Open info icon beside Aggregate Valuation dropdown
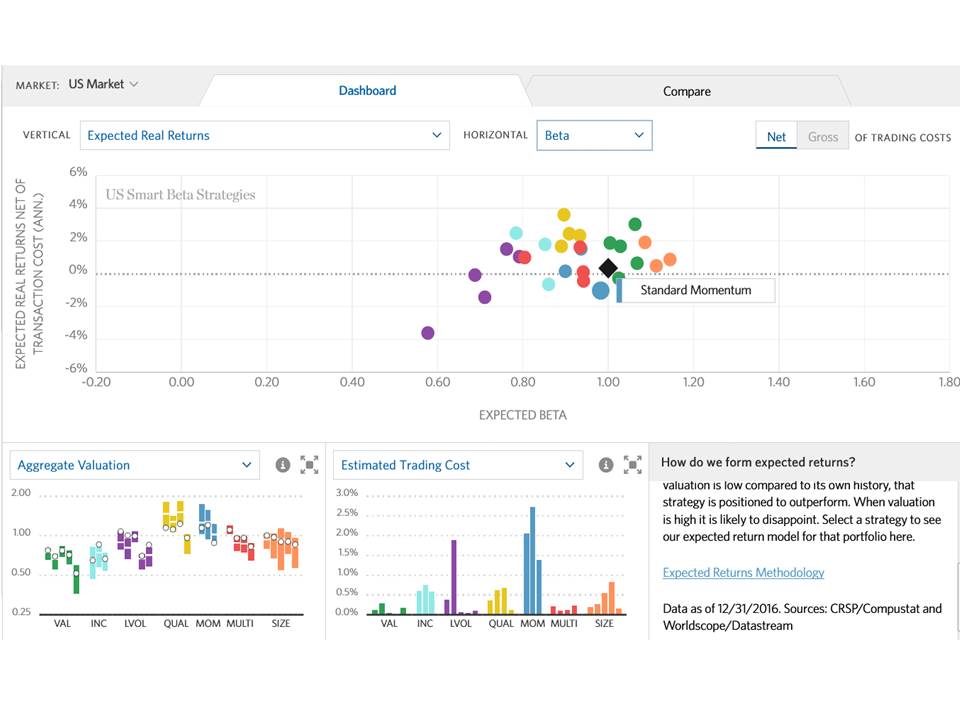The width and height of the screenshot is (960, 720). tap(283, 465)
